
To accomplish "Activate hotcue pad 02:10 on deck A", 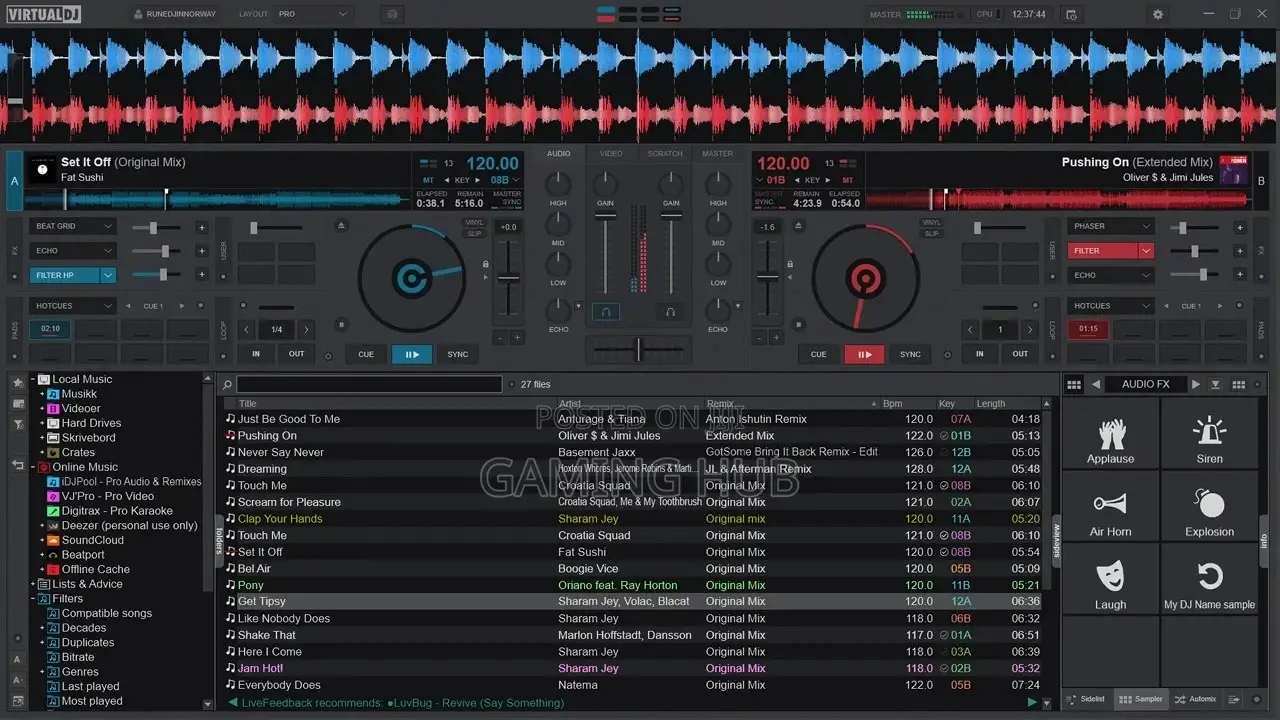I will (x=50, y=328).
